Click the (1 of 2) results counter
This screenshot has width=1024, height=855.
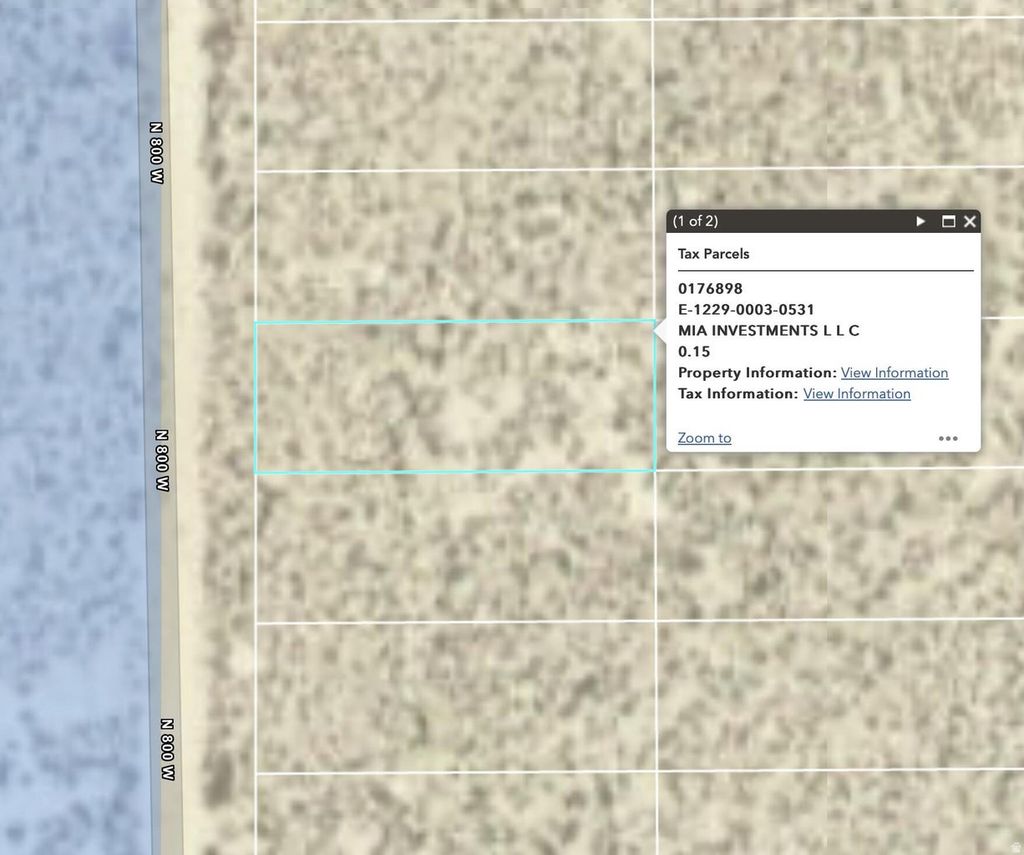point(695,221)
